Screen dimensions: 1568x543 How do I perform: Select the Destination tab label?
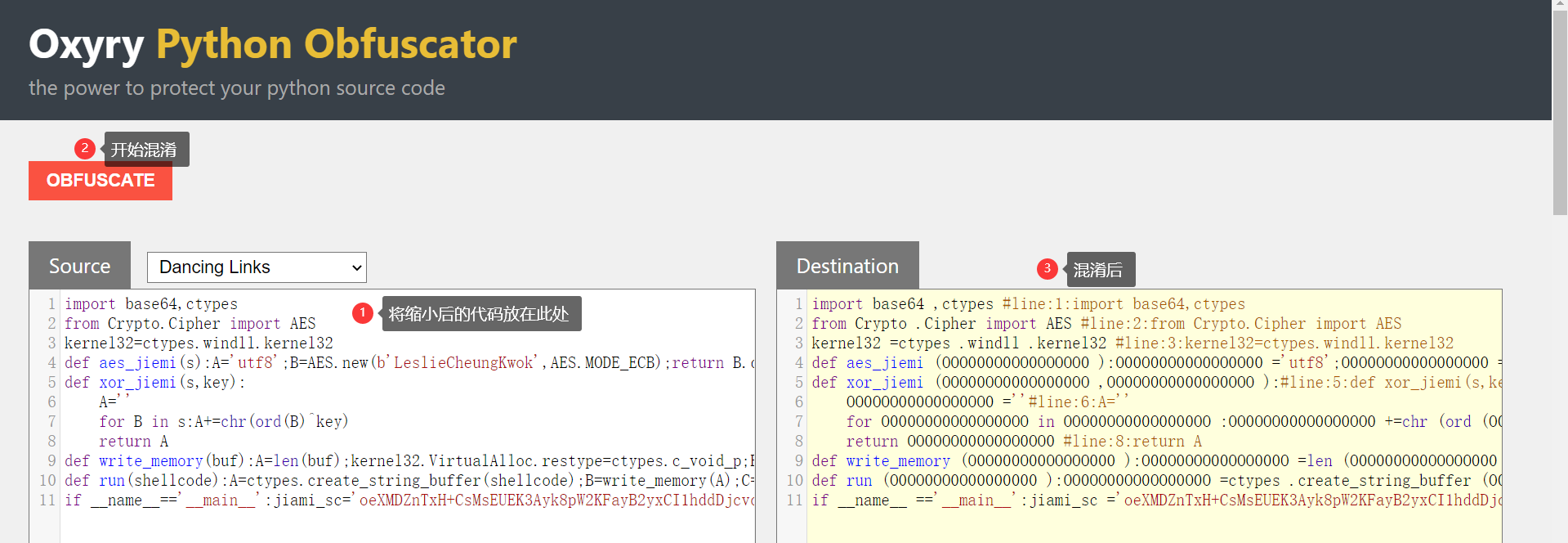pyautogui.click(x=847, y=266)
